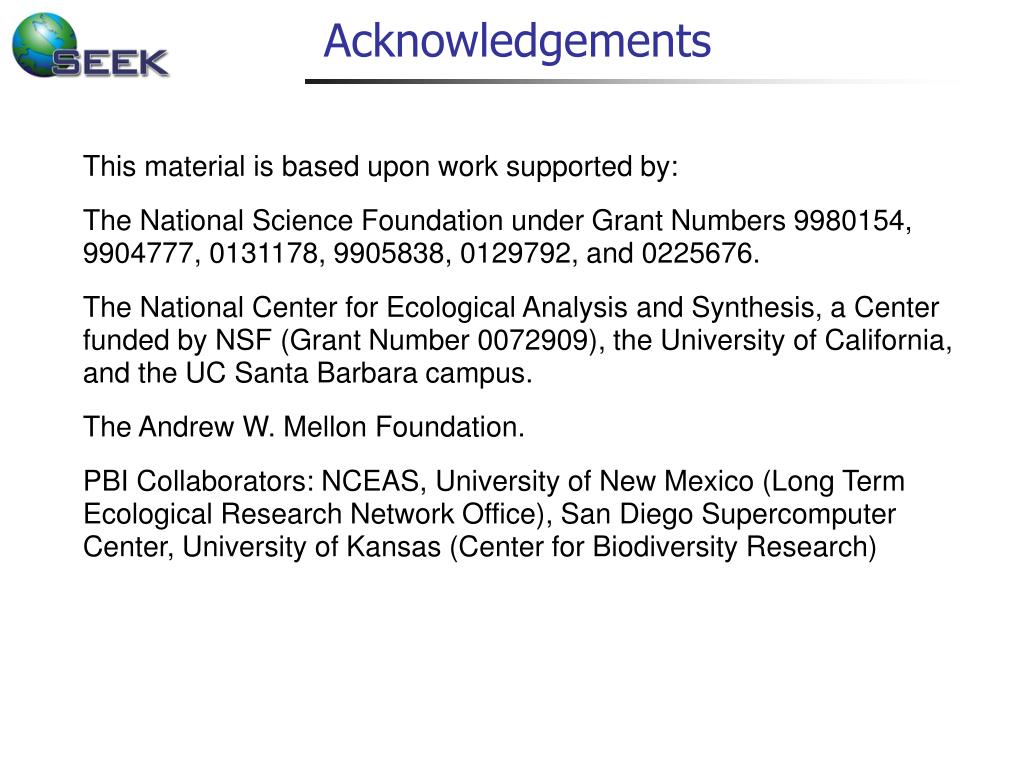1024x768 pixels.
Task: Click the horizontal line under the title
Action: pos(630,81)
